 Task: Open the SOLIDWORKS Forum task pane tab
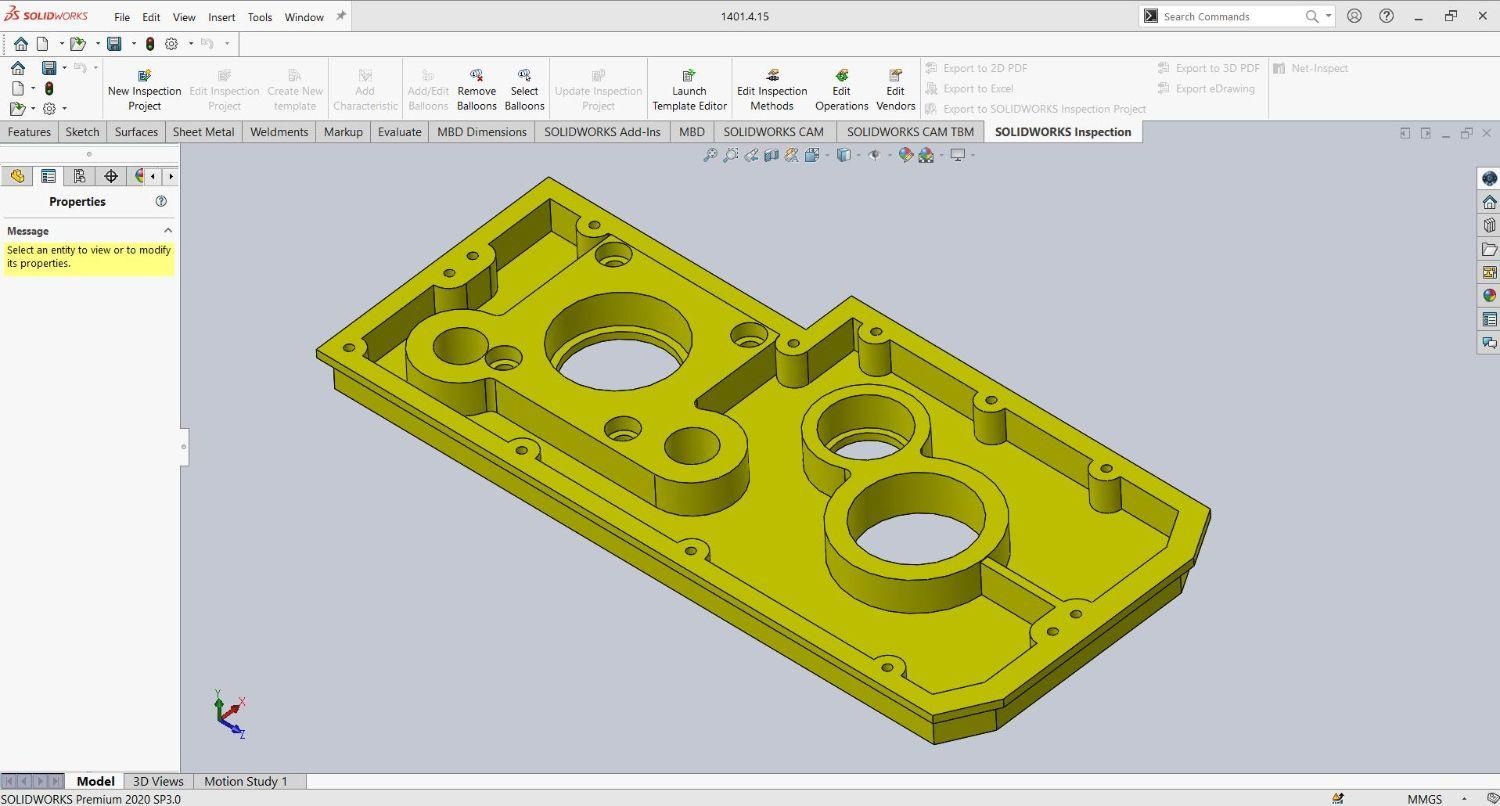pos(1489,342)
